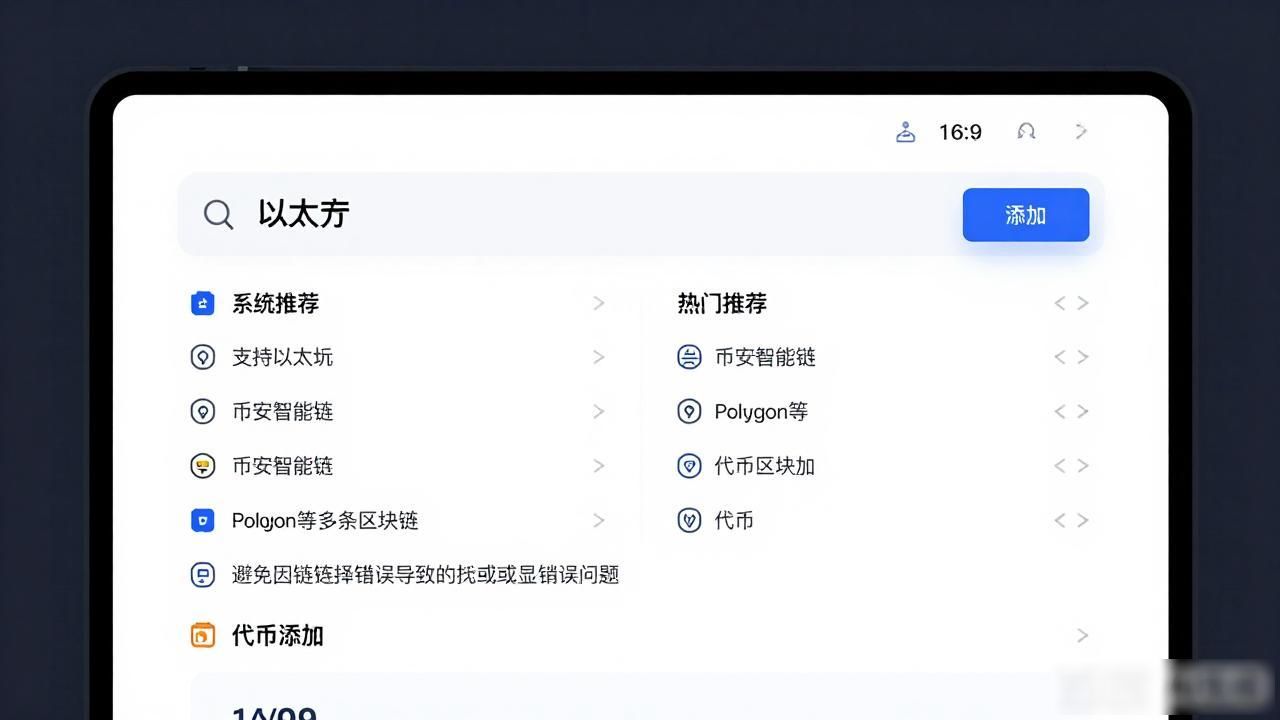
Task: Click the icon of the row labeled only 代币
Action: point(689,520)
